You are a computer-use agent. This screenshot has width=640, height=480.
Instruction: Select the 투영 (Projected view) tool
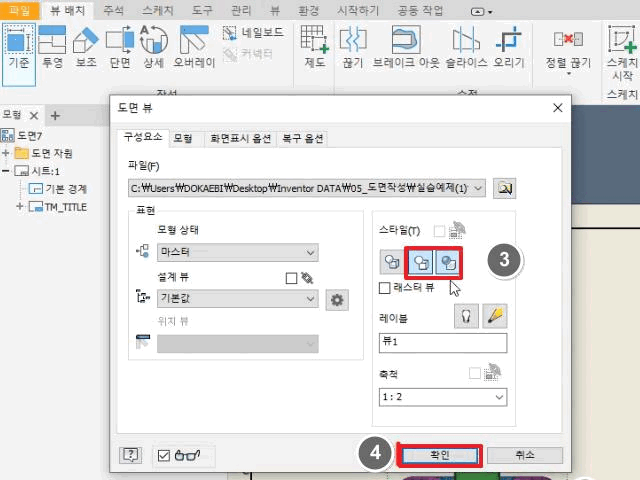point(53,47)
